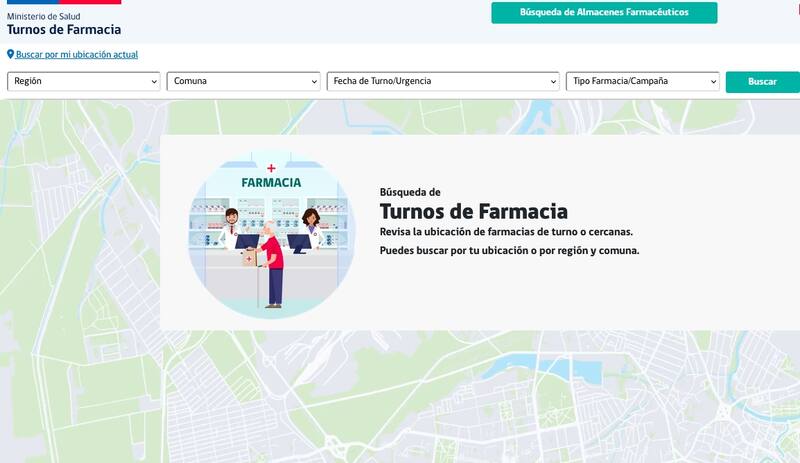The width and height of the screenshot is (800, 463).
Task: Click the FARMACIA sign in the illustration
Action: point(271,183)
